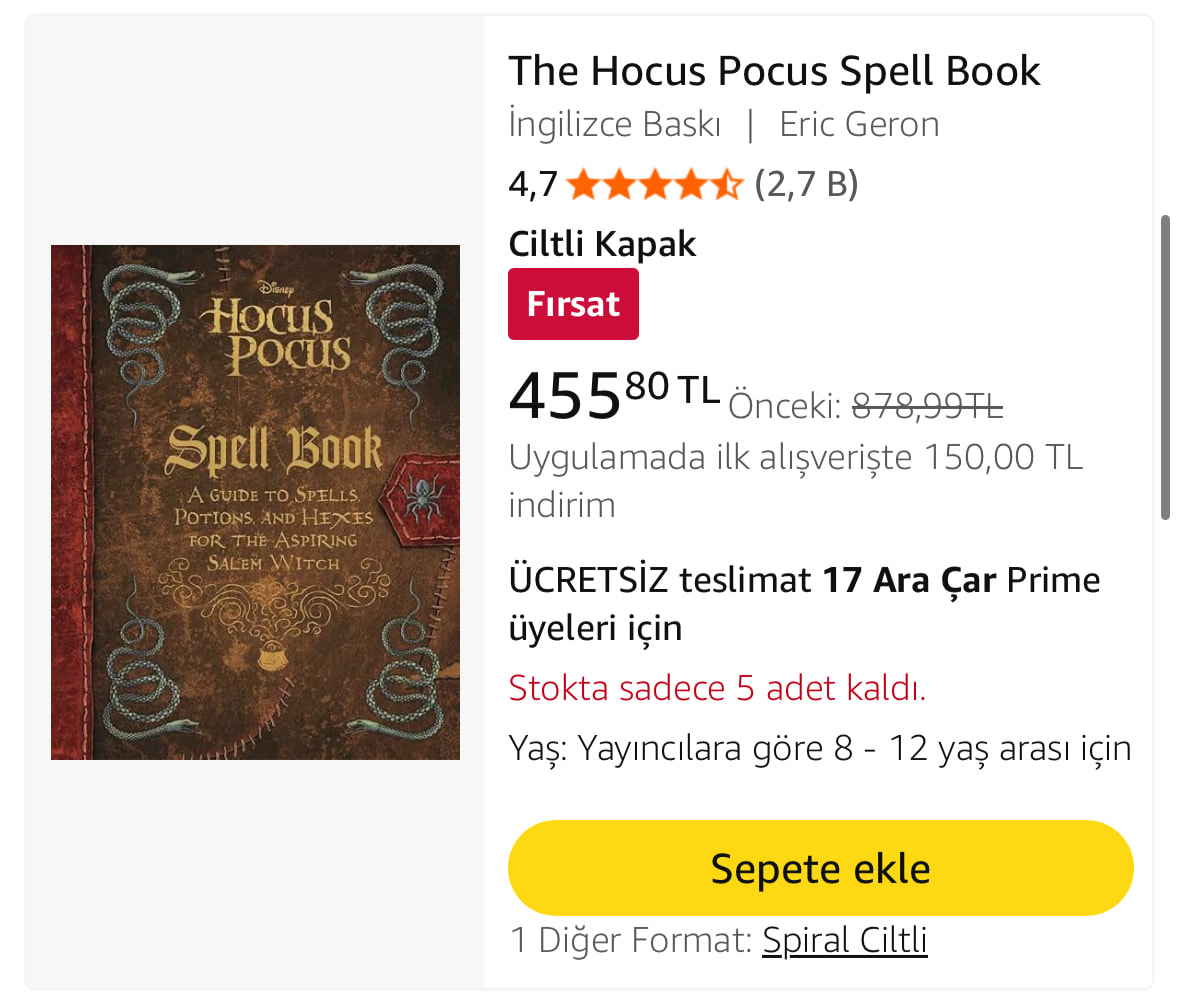Click the İngilizce Baskı edition label
The image size is (1179, 1000).
click(x=614, y=125)
